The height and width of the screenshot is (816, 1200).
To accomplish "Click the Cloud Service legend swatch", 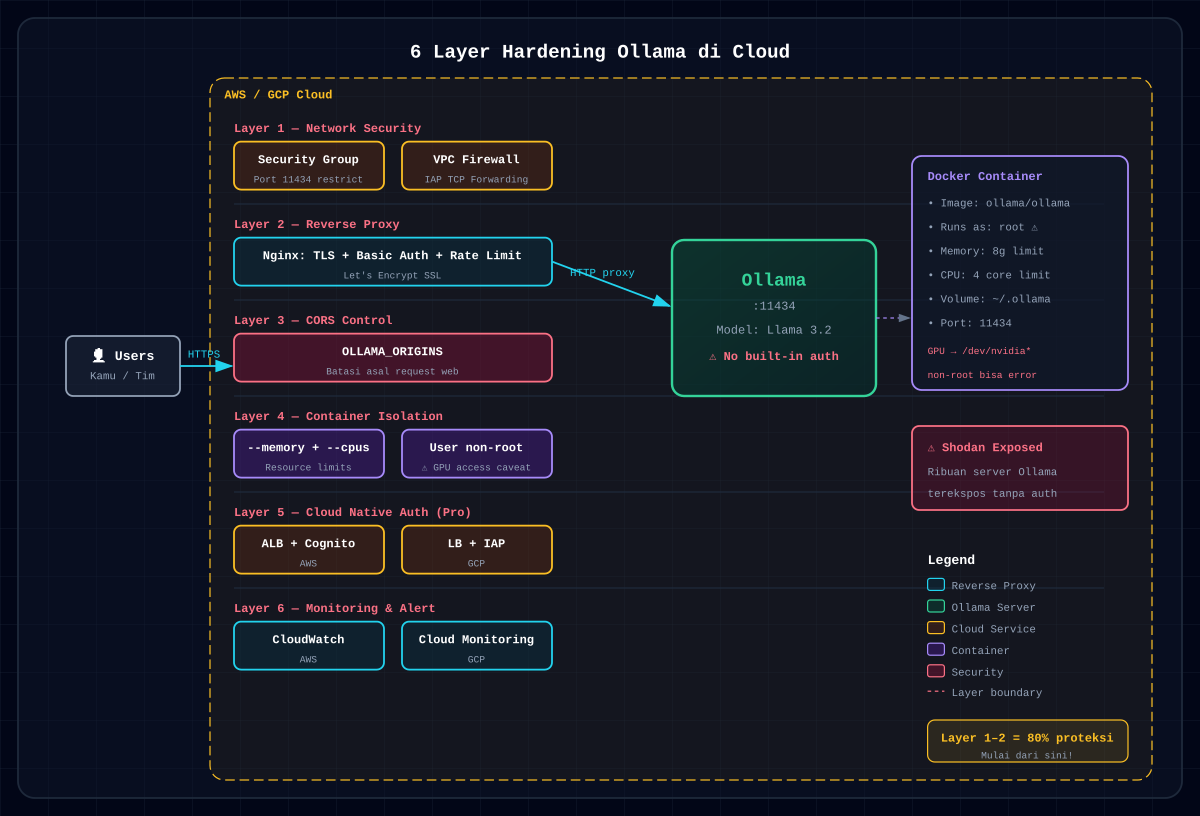I will click(936, 628).
